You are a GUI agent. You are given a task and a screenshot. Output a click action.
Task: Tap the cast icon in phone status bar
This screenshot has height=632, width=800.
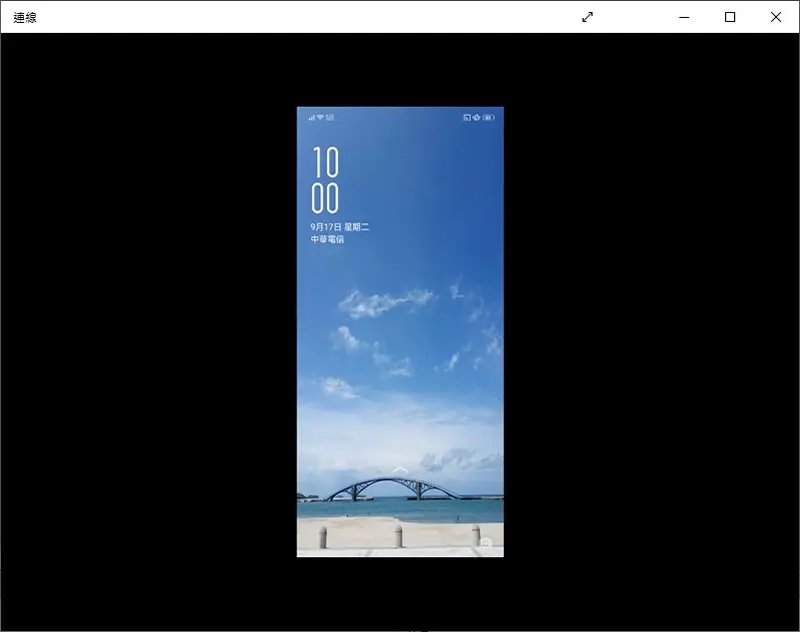click(x=466, y=117)
